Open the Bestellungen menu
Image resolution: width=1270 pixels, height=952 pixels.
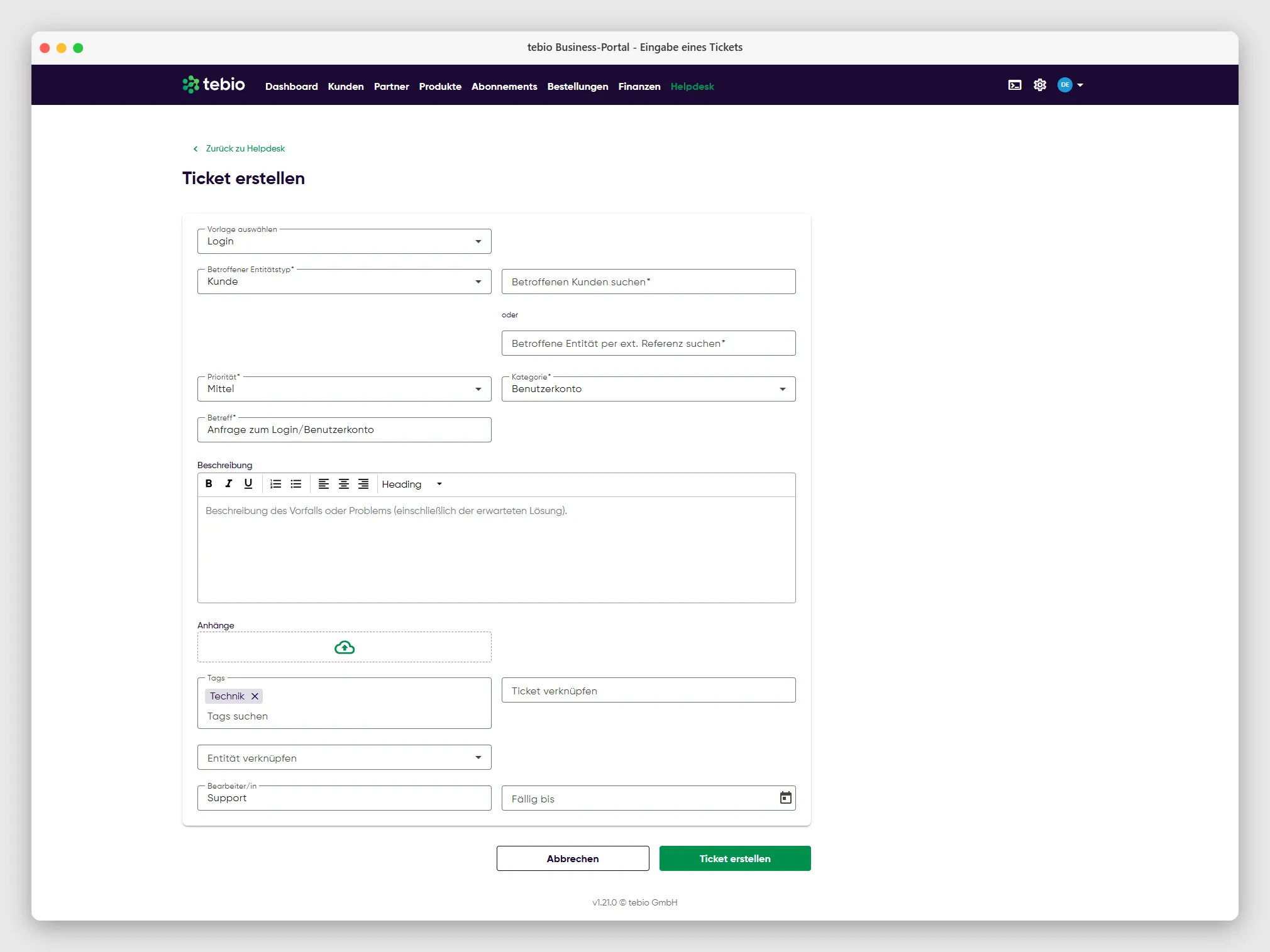point(578,87)
